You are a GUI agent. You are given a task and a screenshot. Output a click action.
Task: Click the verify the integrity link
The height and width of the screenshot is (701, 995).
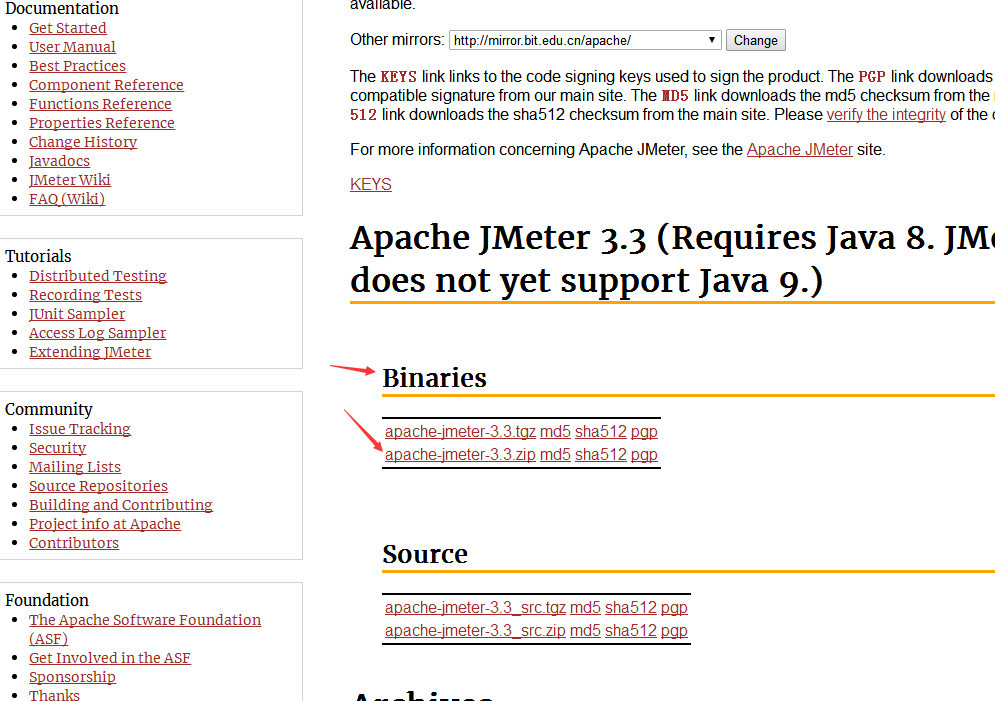tap(886, 114)
